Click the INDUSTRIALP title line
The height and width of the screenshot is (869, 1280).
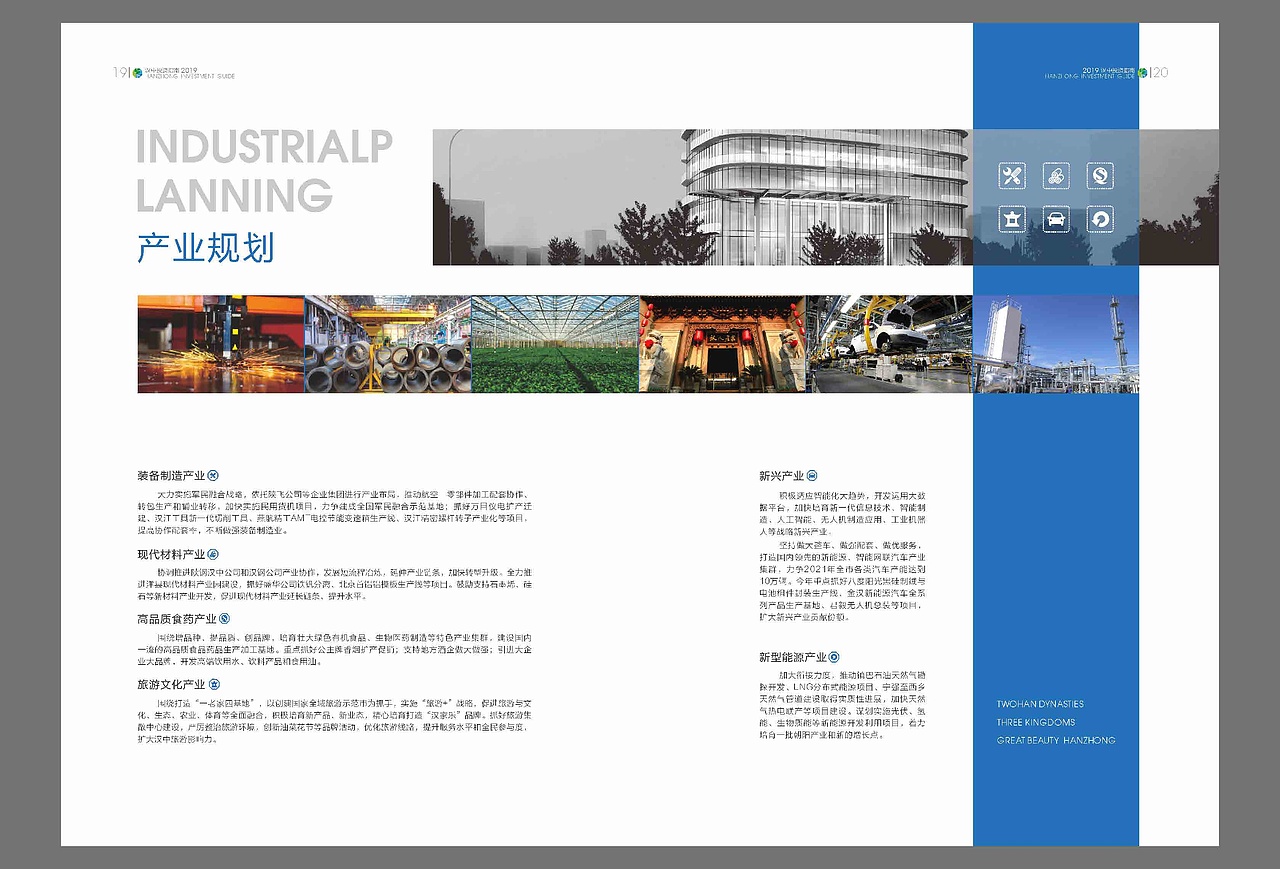point(264,147)
